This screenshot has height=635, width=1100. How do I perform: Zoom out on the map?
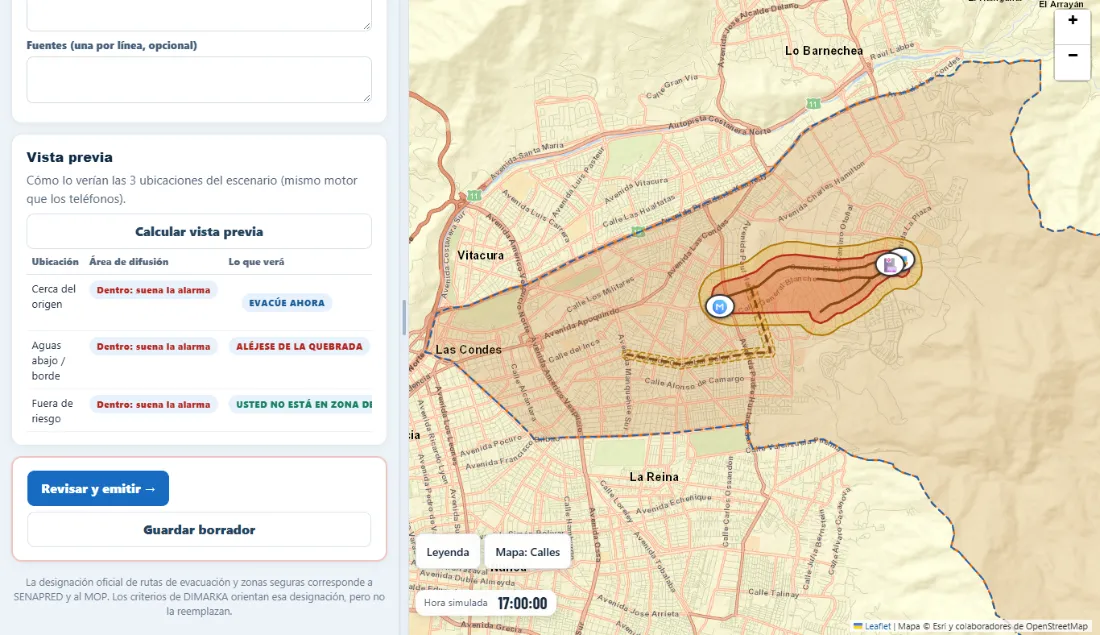pos(1072,55)
